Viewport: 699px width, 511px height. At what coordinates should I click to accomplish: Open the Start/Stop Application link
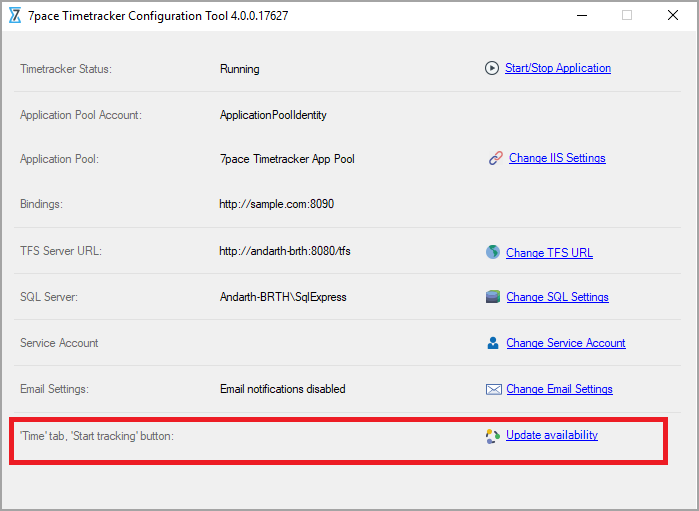(x=558, y=68)
